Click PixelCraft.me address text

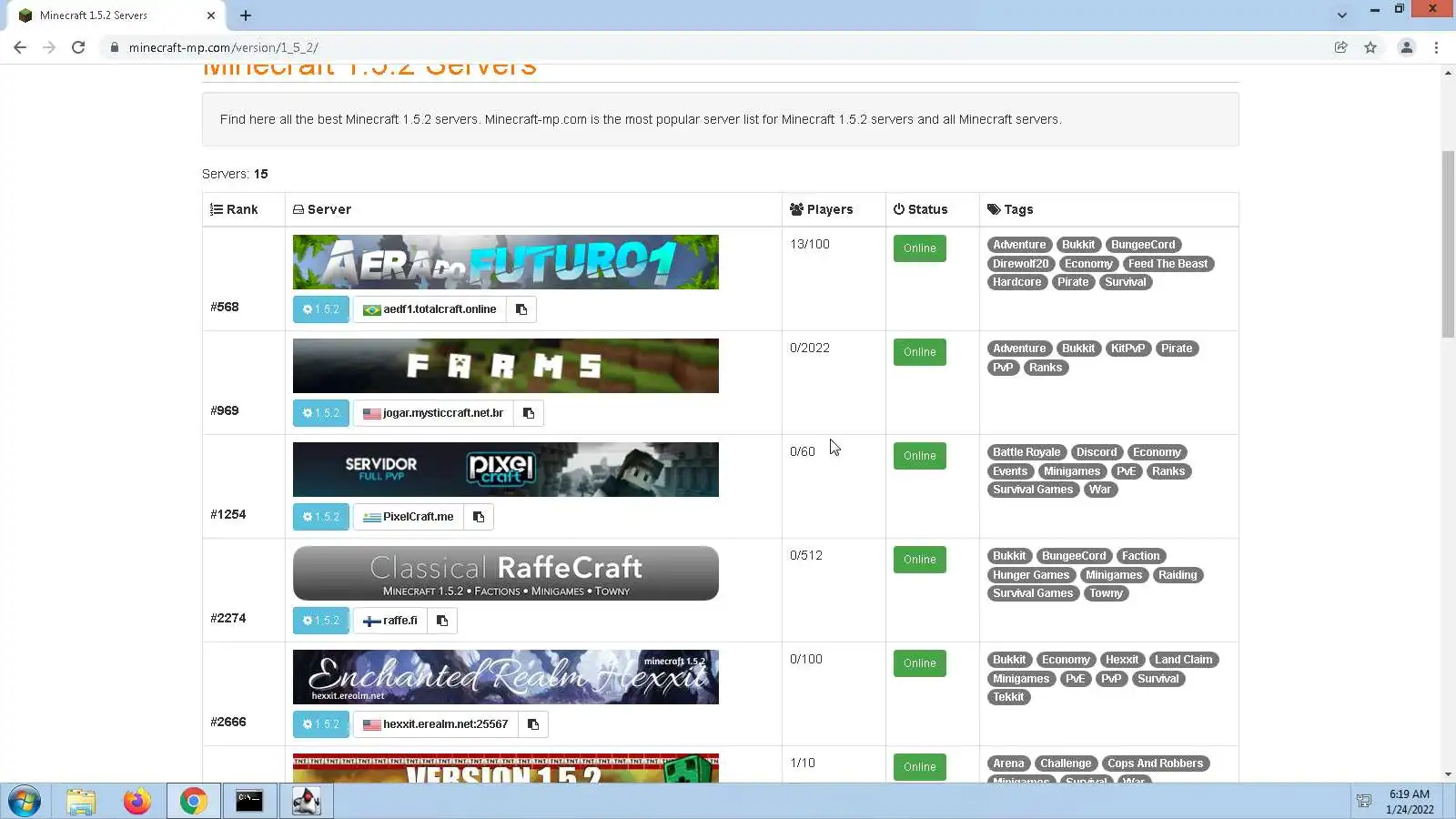(418, 517)
